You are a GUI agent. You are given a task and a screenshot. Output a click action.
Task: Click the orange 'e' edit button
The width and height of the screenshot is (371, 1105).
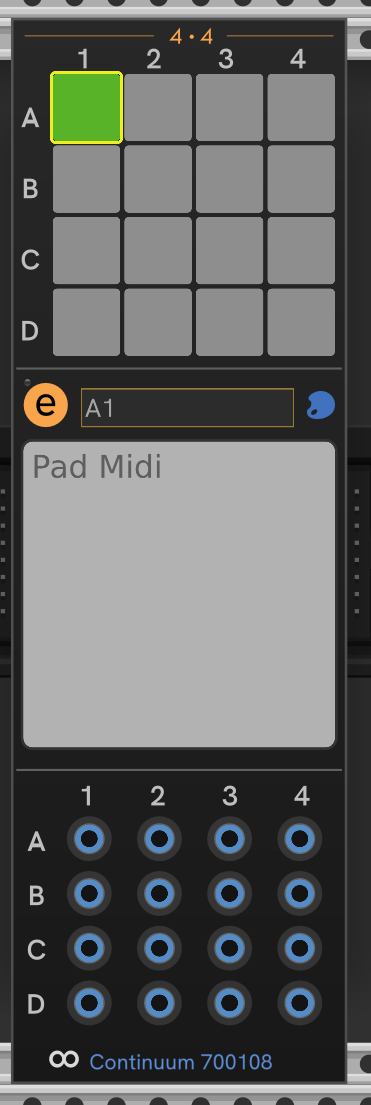[46, 406]
